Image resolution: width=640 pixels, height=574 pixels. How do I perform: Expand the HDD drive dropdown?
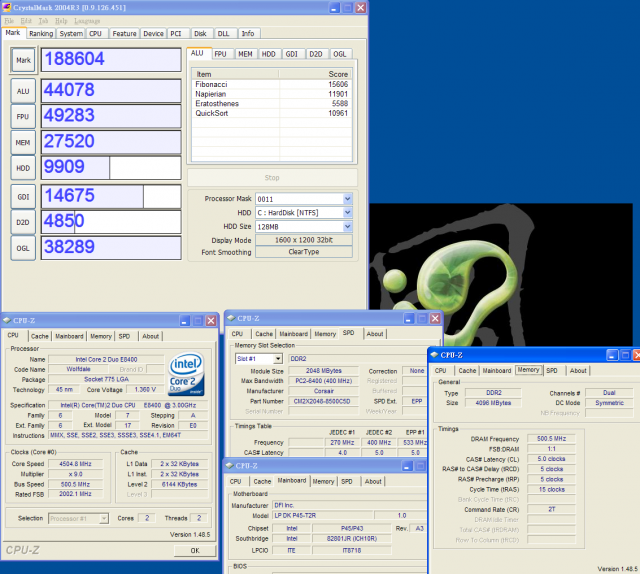click(x=347, y=212)
